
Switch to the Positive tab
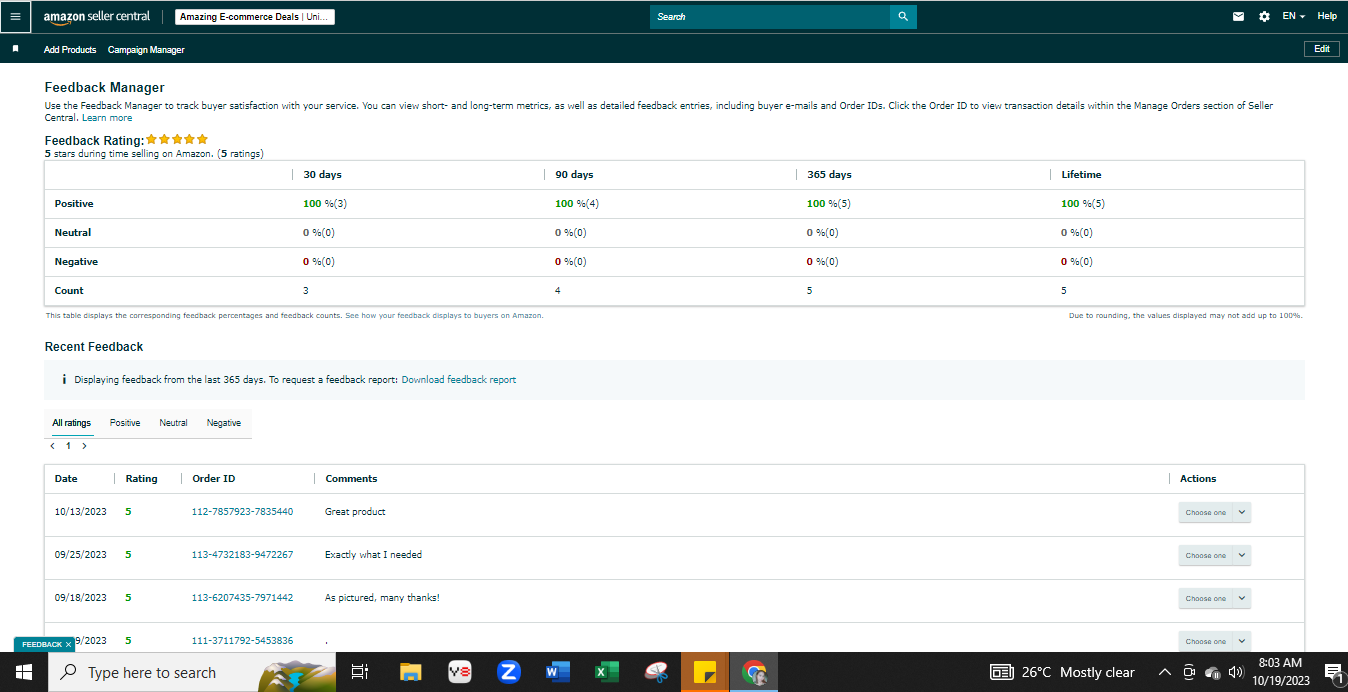[125, 423]
